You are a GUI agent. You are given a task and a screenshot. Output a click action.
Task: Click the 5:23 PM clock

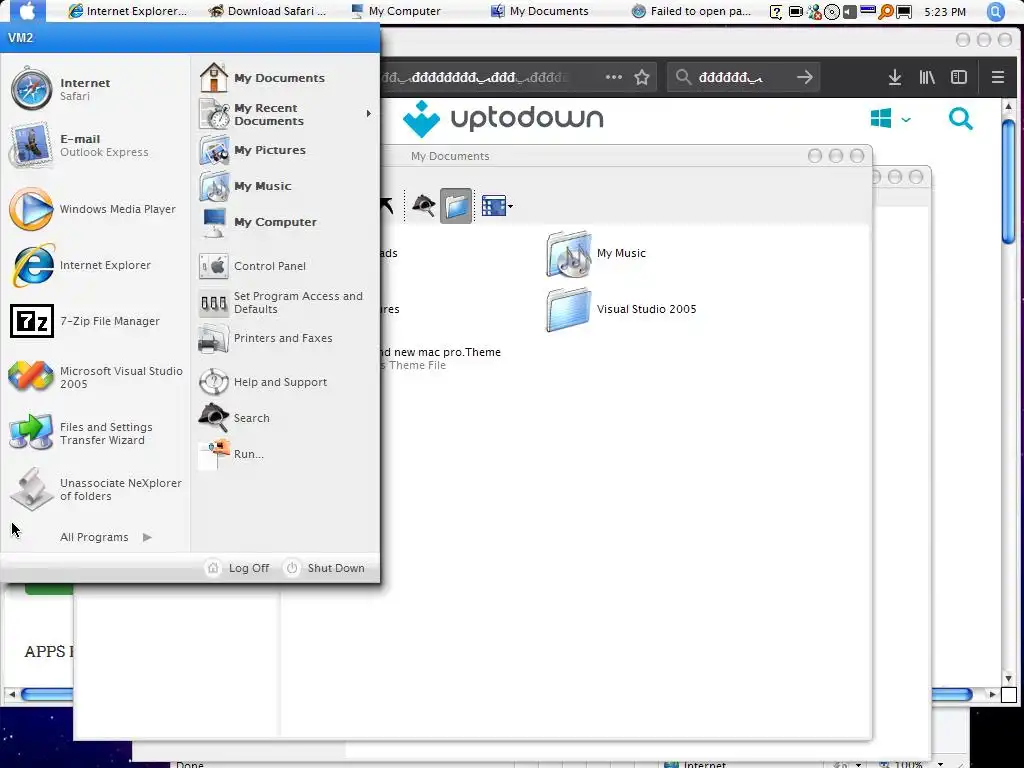945,12
